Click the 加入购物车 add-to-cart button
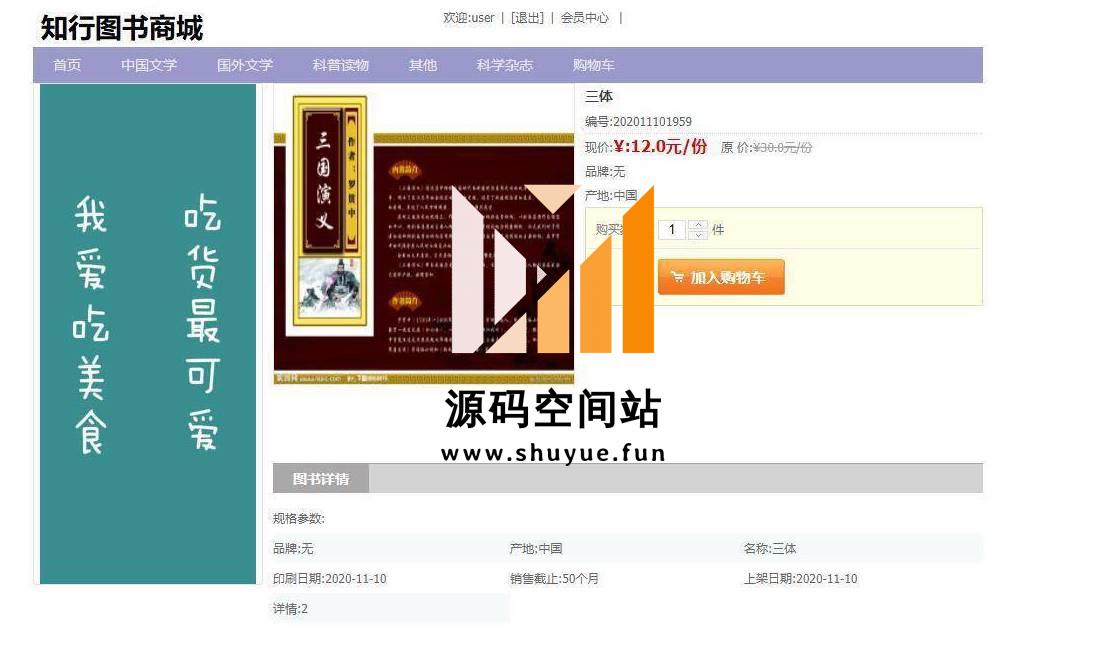 pos(721,277)
